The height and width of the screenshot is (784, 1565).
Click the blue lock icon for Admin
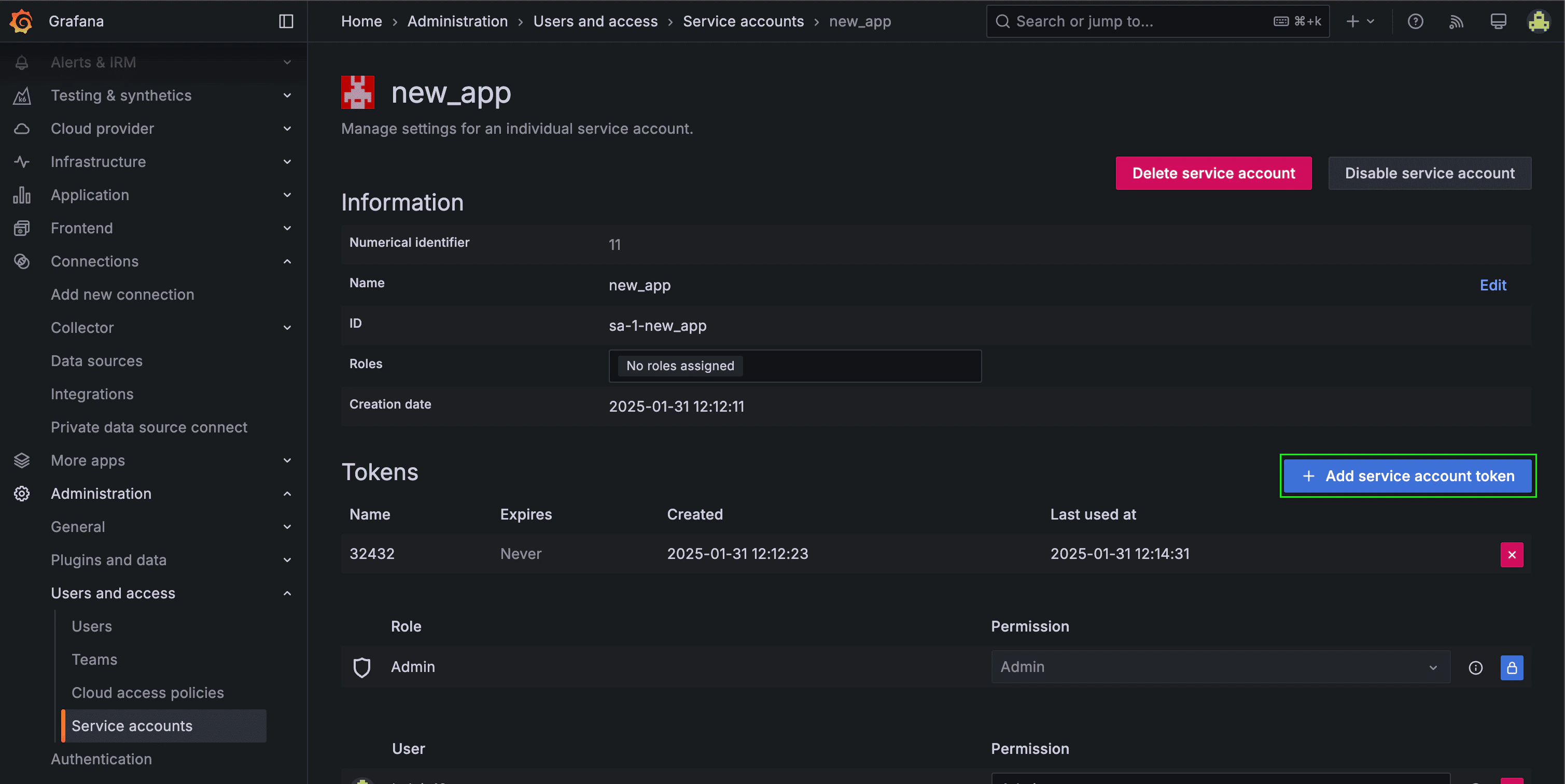1512,667
